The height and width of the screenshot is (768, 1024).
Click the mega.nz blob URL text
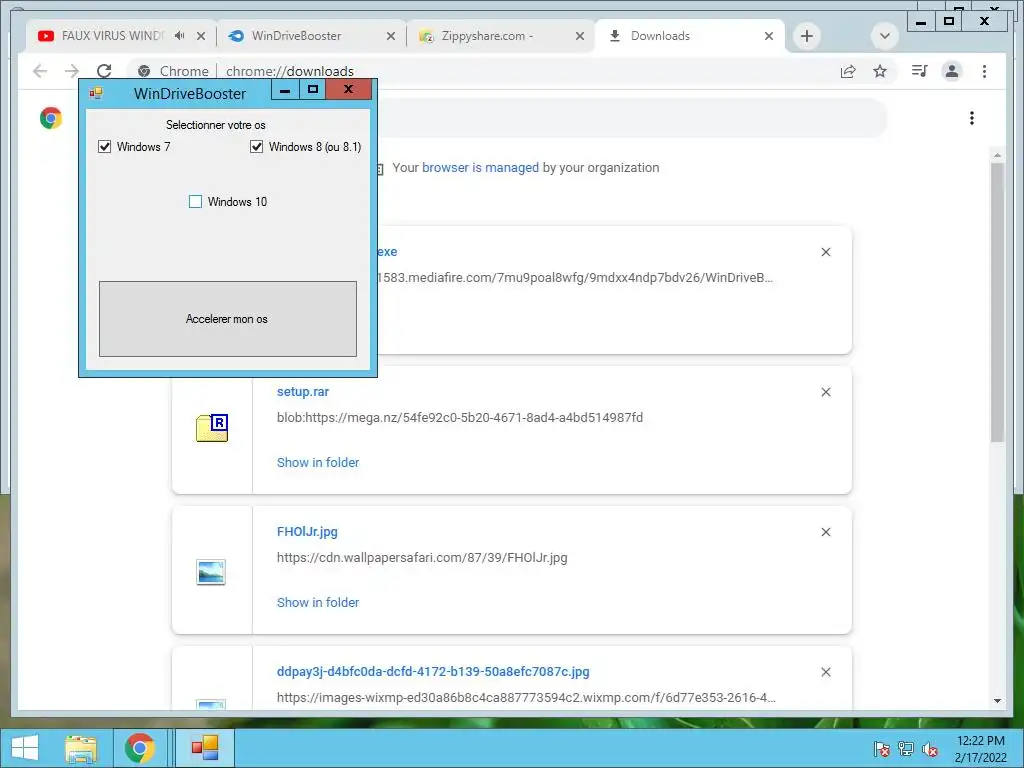[460, 417]
